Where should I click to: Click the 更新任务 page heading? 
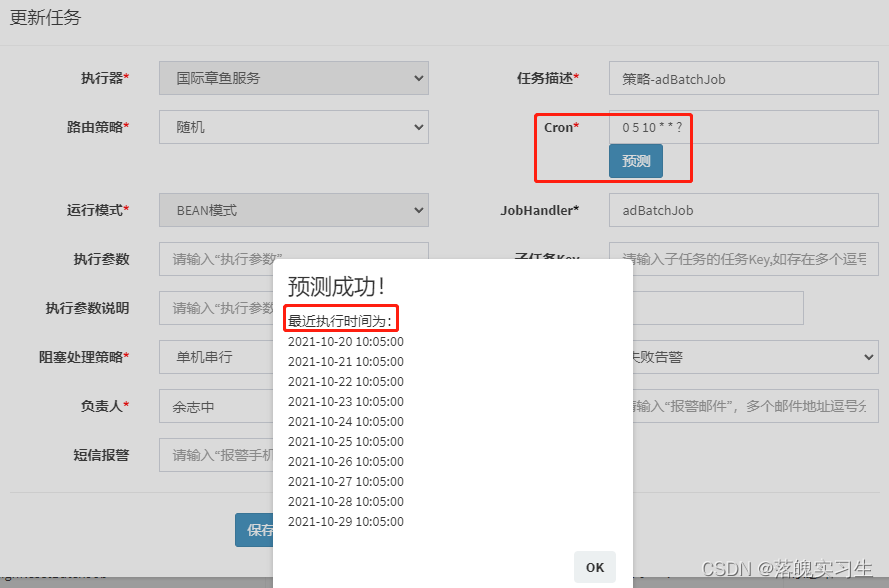coord(45,18)
